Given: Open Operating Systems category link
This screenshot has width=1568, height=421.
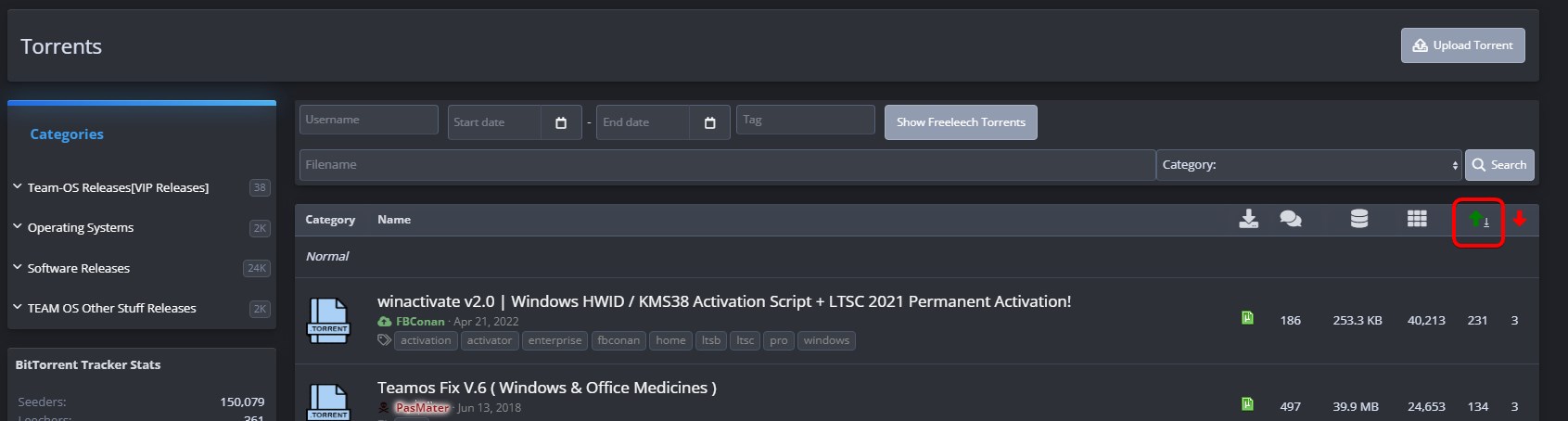Looking at the screenshot, I should pyautogui.click(x=81, y=227).
